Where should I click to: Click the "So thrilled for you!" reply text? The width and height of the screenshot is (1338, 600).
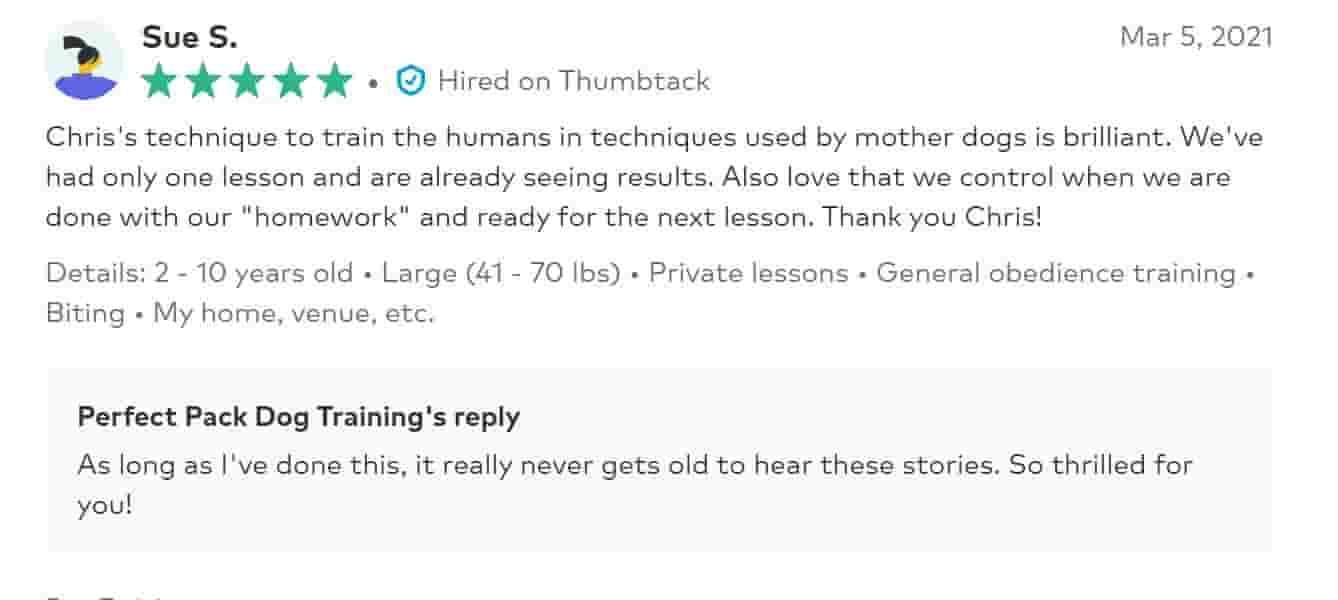click(x=1100, y=465)
